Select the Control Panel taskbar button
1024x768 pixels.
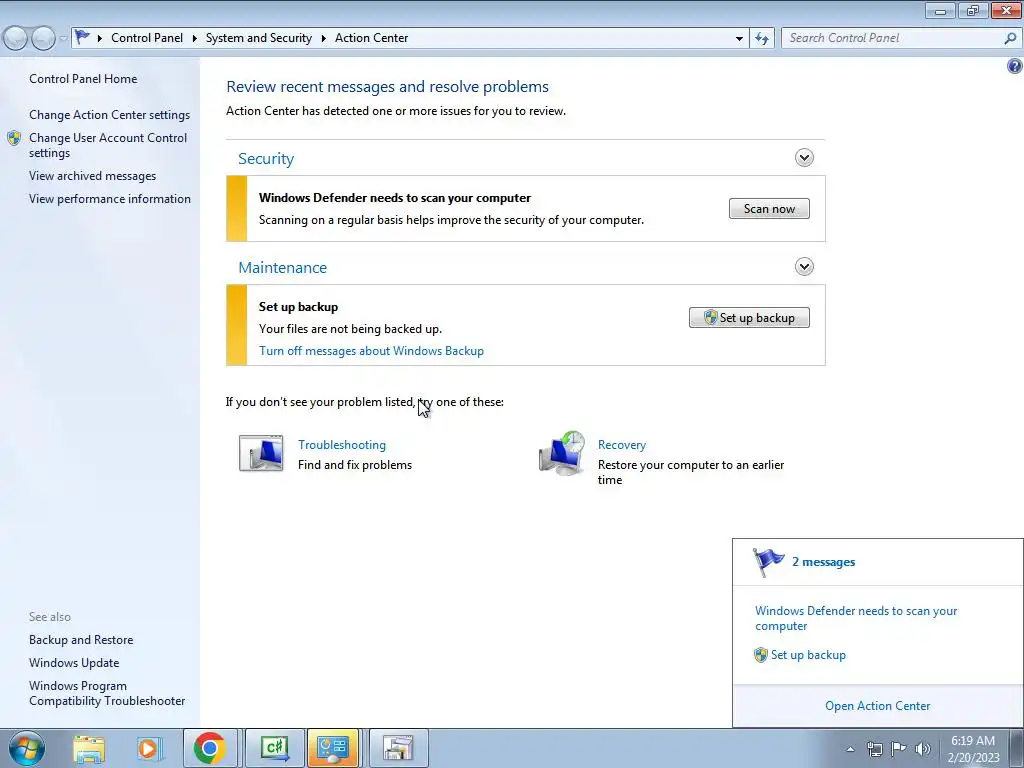point(333,748)
